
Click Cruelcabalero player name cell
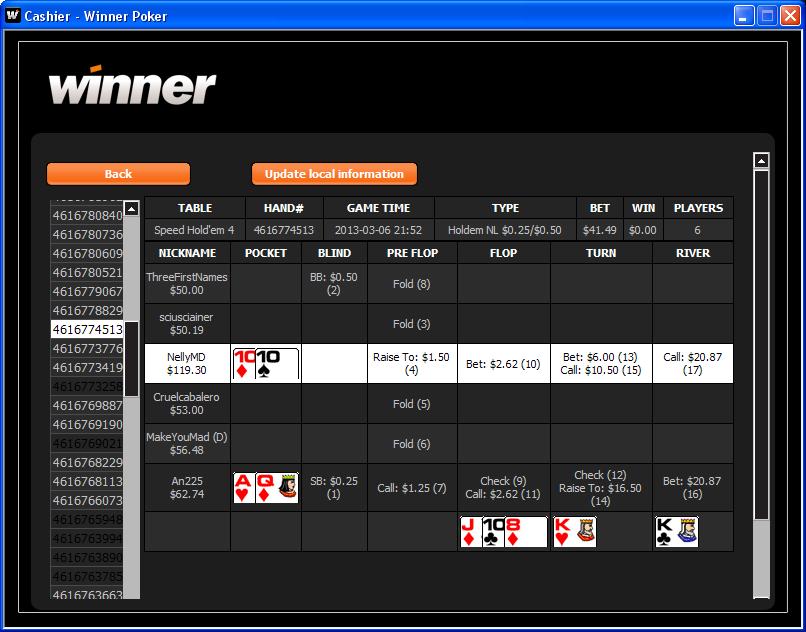point(187,404)
